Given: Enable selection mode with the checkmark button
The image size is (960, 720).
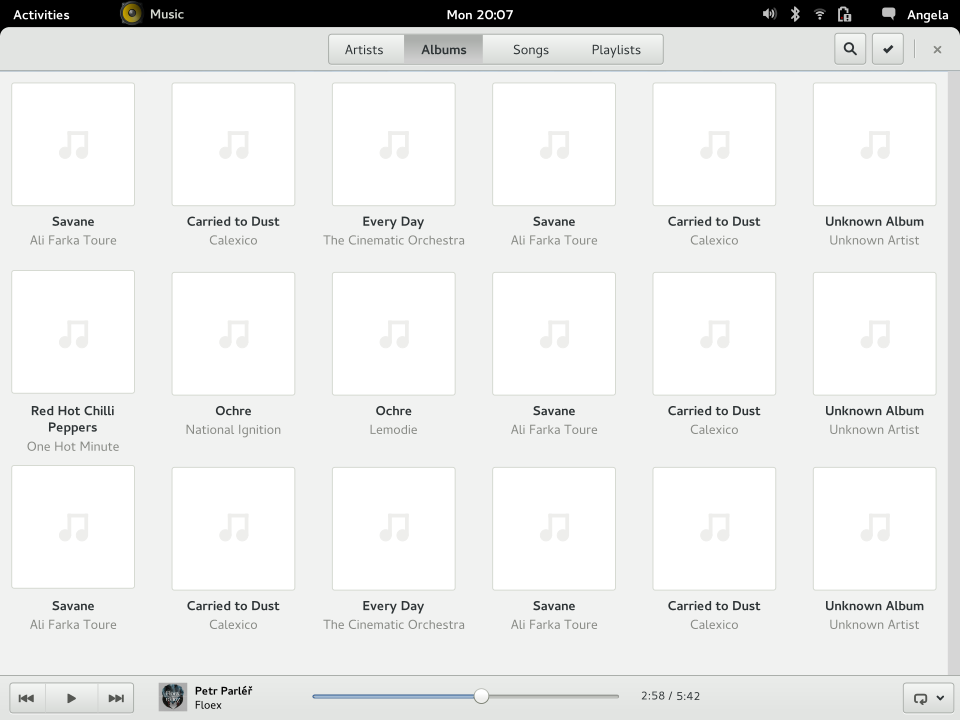Looking at the screenshot, I should coord(888,49).
